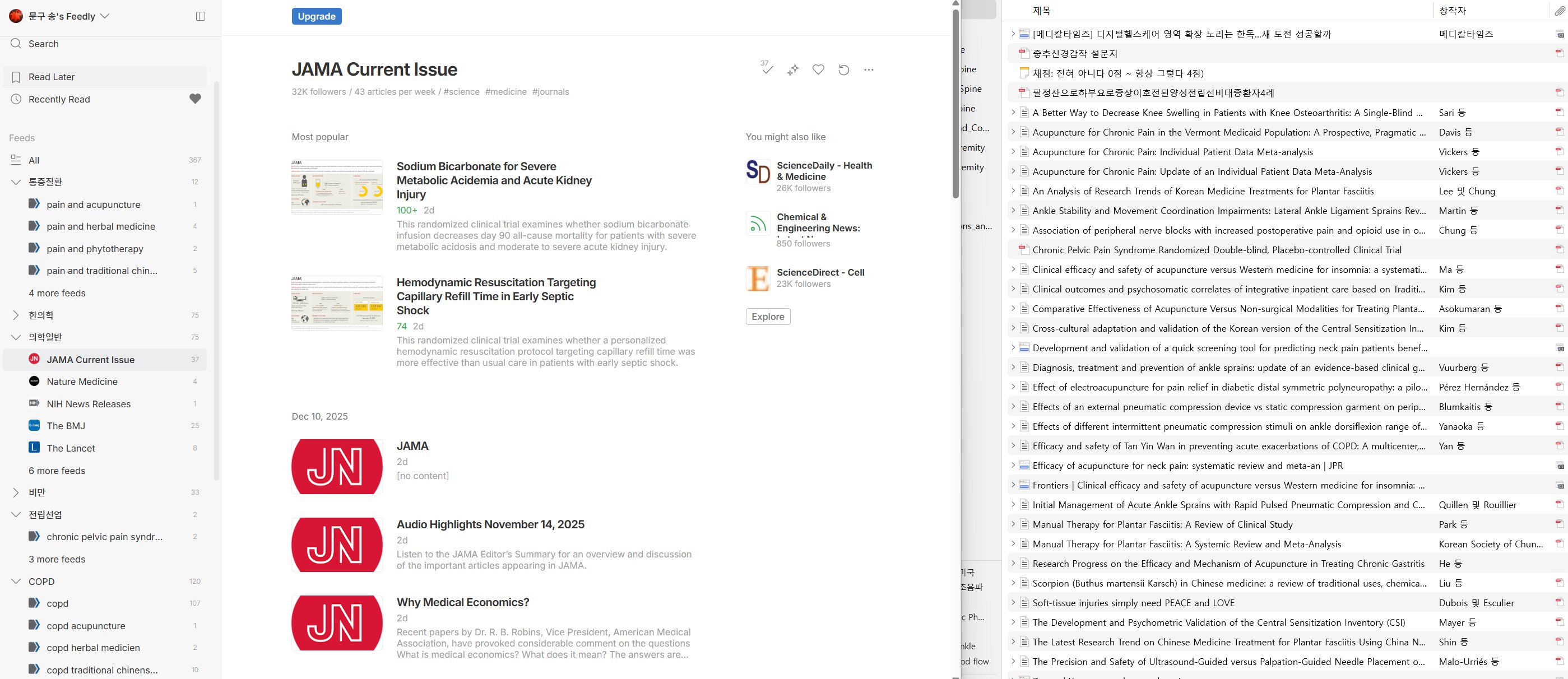Click the All feeds list icon
Viewport: 1568px width, 679px height.
(16, 160)
